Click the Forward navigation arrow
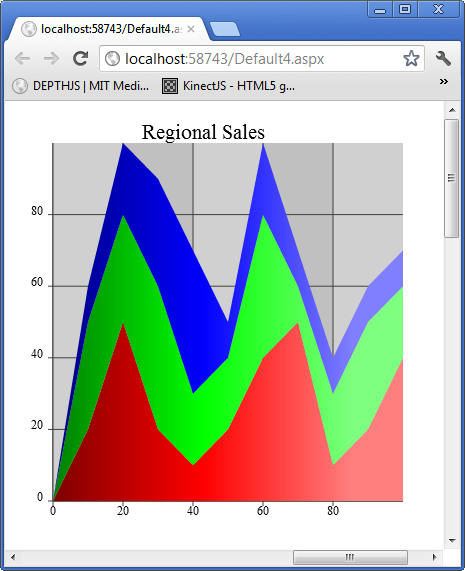Screen dimensions: 465x571 (x=51, y=59)
